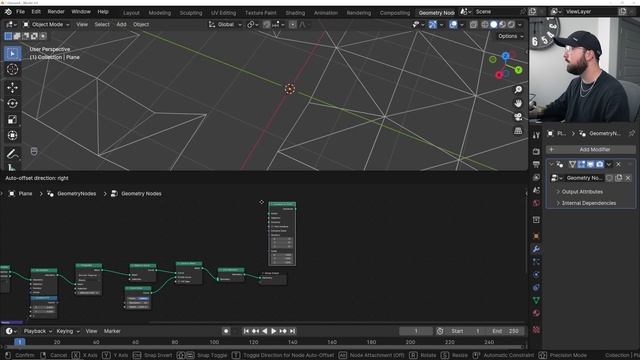Open the Help menu
Viewport: 640px width, 360px height.
(103, 12)
